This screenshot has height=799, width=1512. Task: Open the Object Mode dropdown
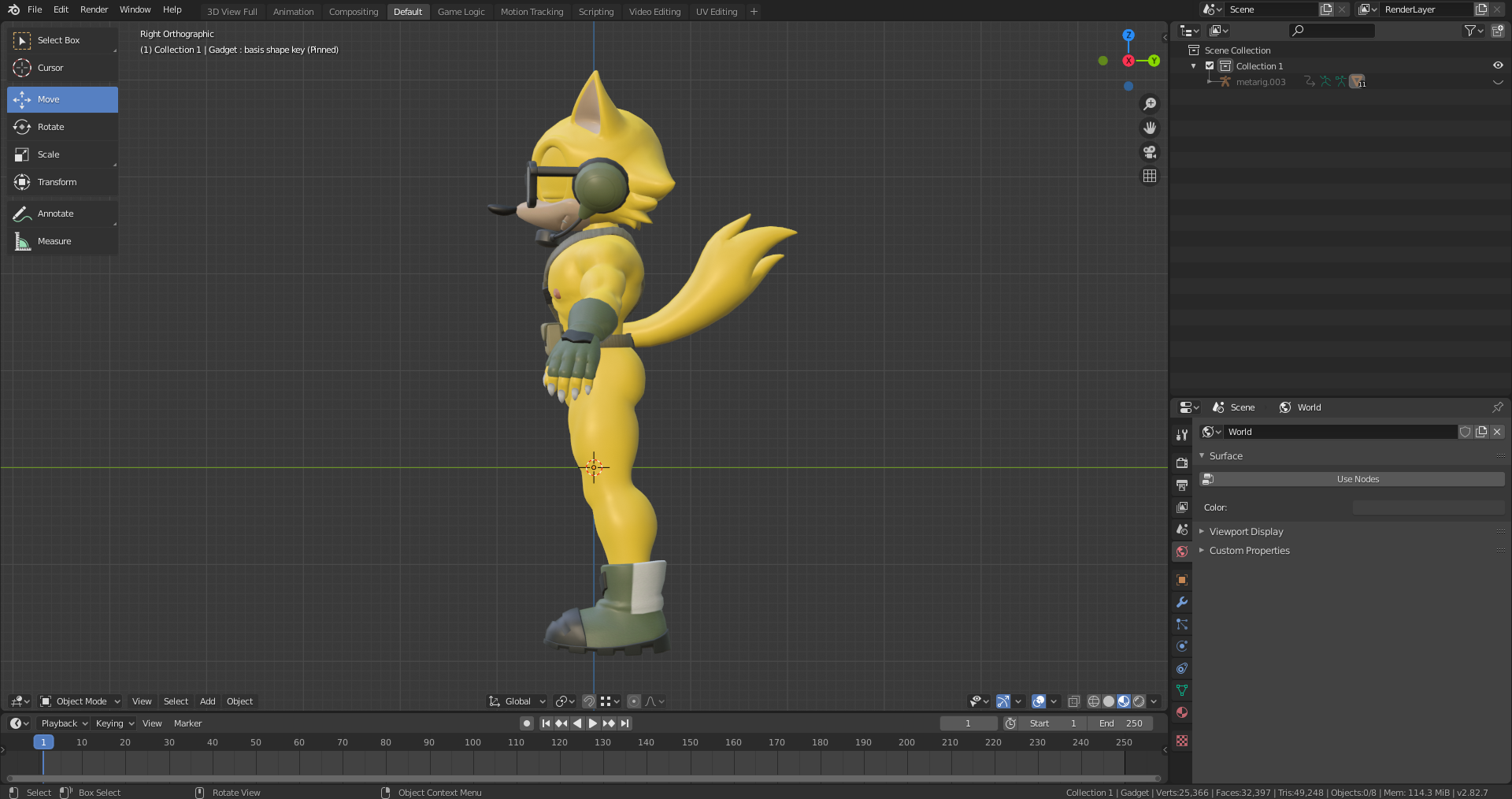click(x=80, y=701)
